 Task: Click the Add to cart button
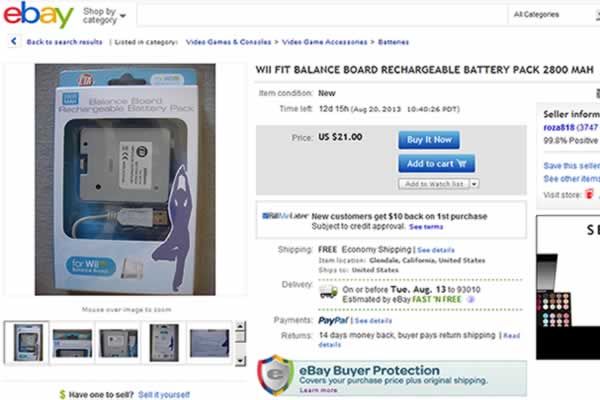tap(437, 164)
